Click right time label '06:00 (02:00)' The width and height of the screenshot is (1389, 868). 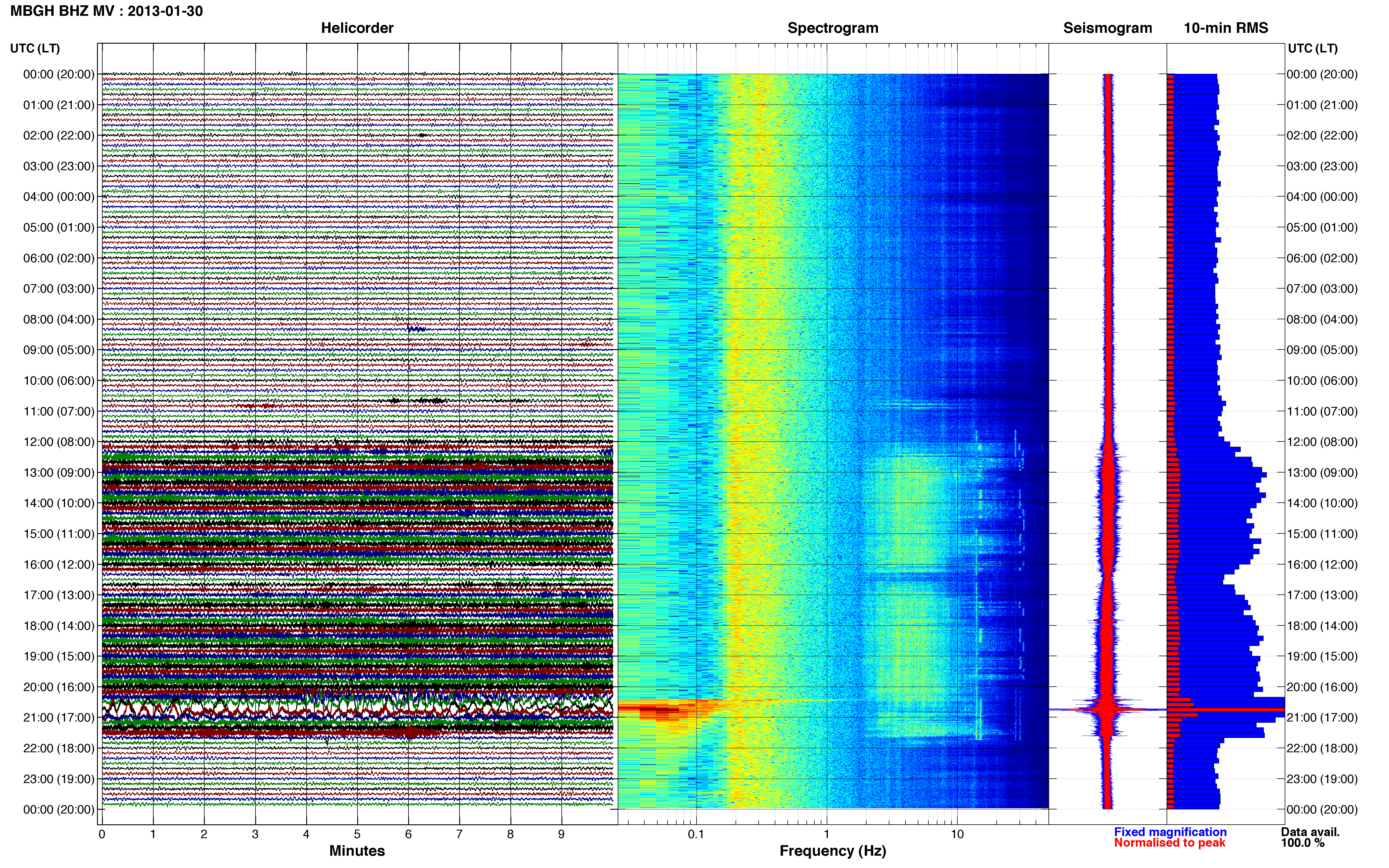click(x=1322, y=258)
